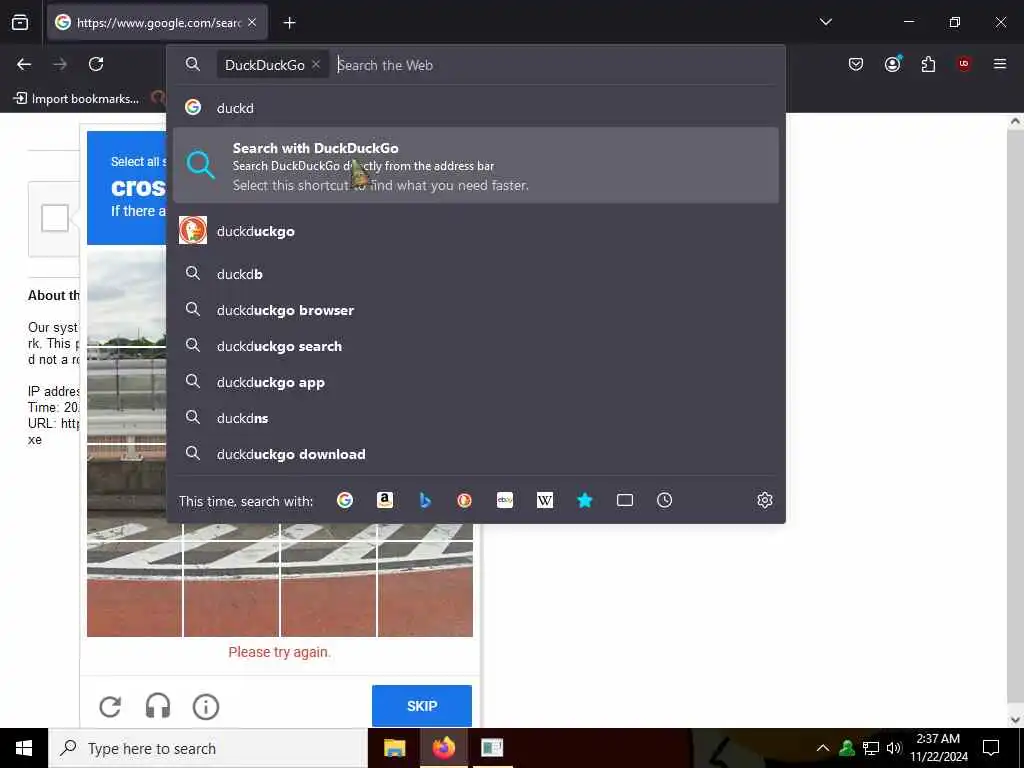The height and width of the screenshot is (768, 1024).
Task: Open uBlock Origin extension icon
Action: point(964,64)
